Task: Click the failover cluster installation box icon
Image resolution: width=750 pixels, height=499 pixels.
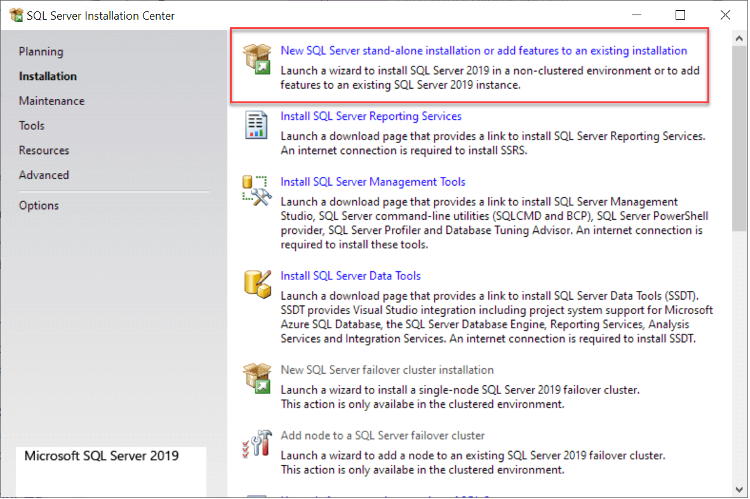Action: click(x=257, y=378)
